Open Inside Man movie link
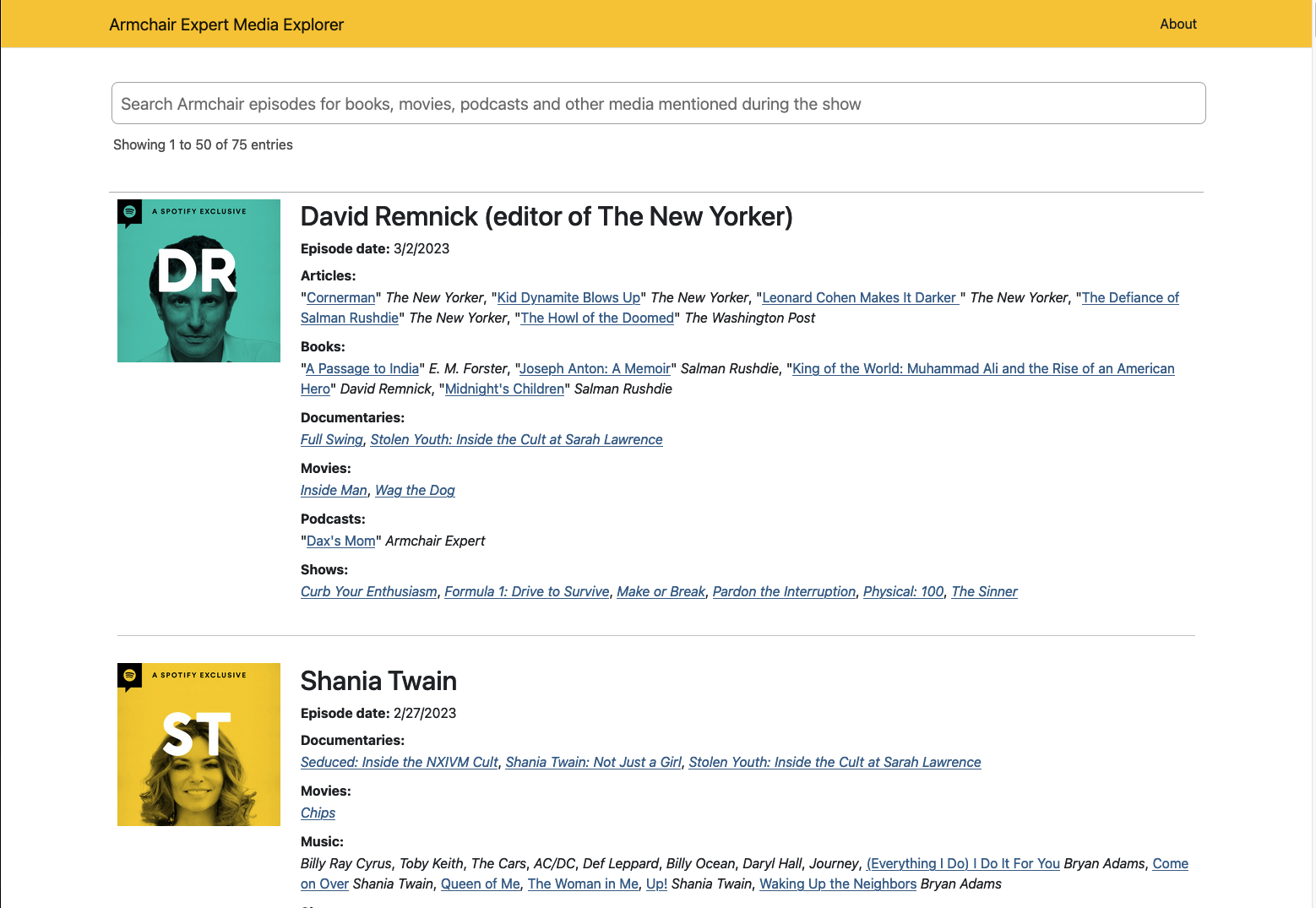1316x908 pixels. (x=334, y=490)
